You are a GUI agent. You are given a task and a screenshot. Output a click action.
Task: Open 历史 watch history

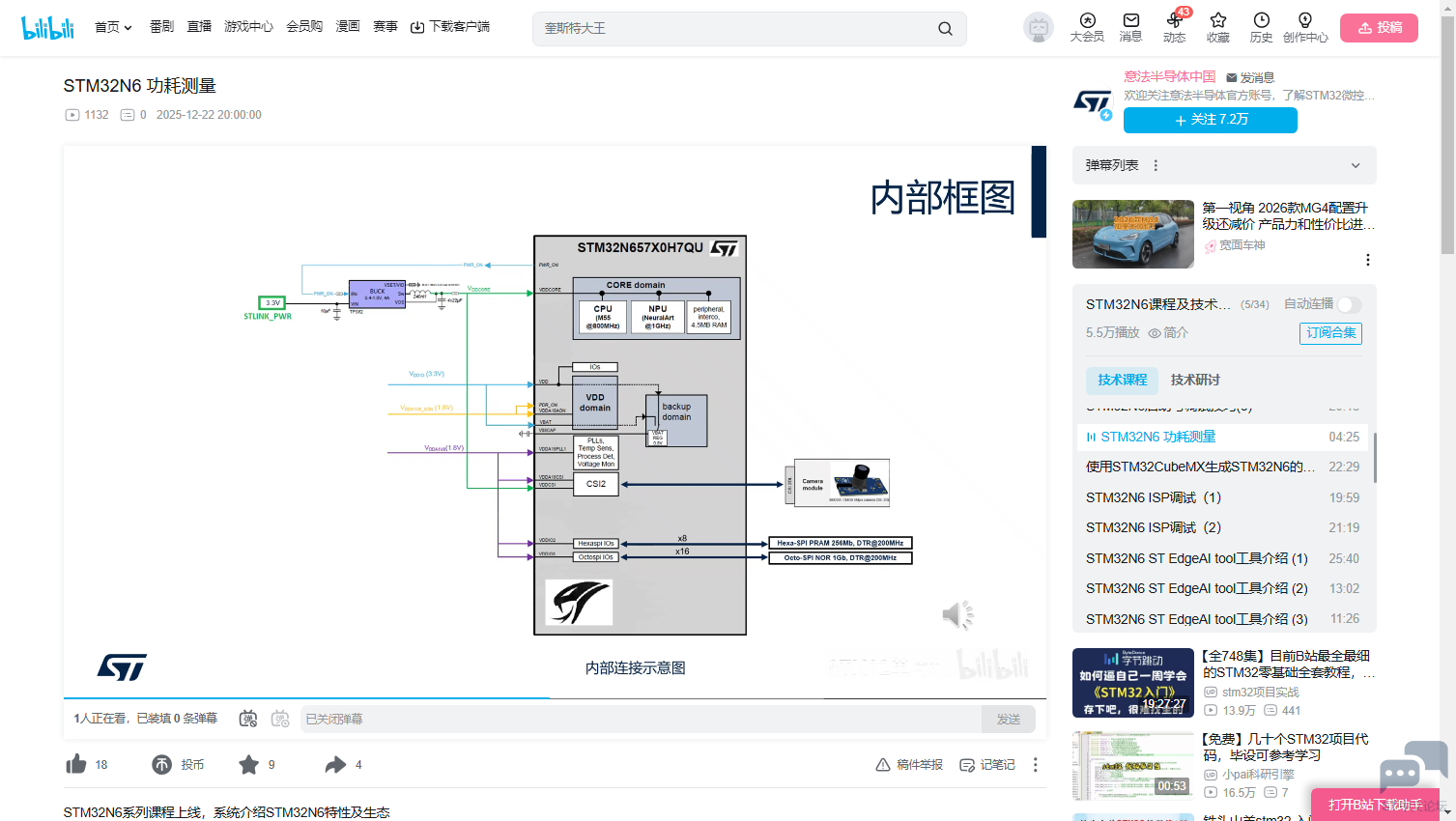[x=1262, y=28]
